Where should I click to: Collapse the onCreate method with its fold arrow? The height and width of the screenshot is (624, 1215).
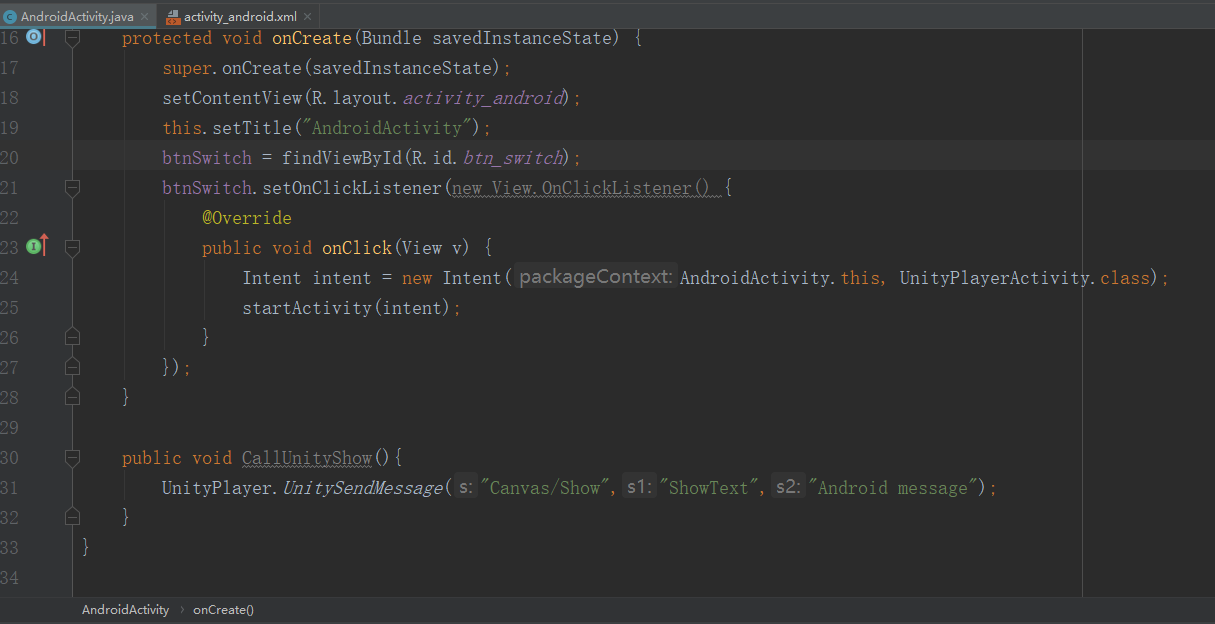71,37
